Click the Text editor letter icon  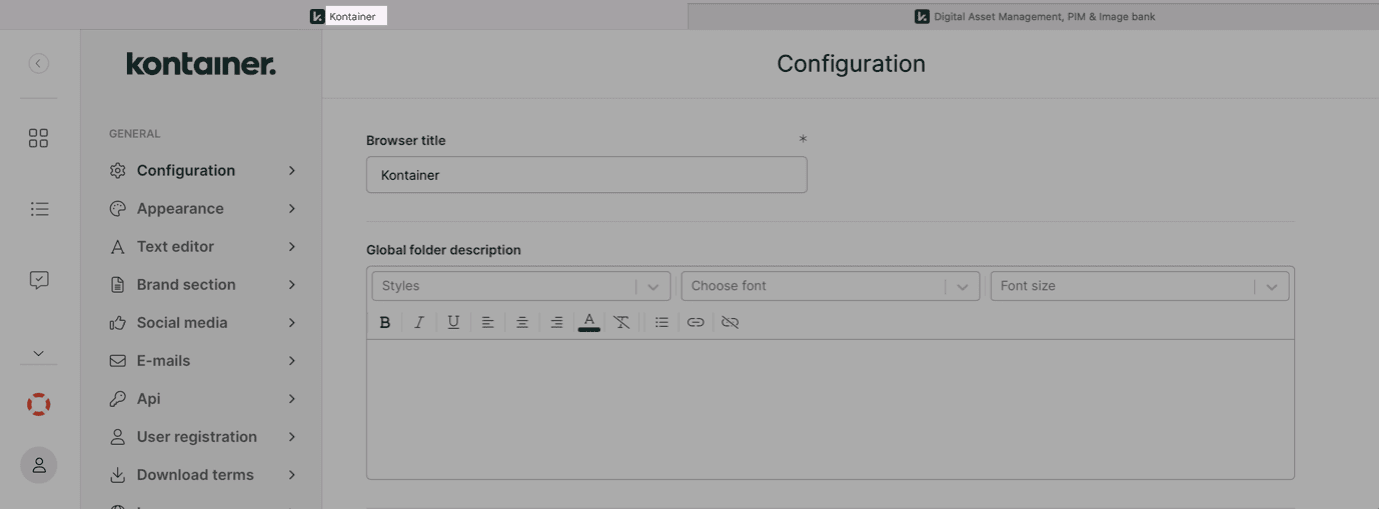pyautogui.click(x=118, y=247)
